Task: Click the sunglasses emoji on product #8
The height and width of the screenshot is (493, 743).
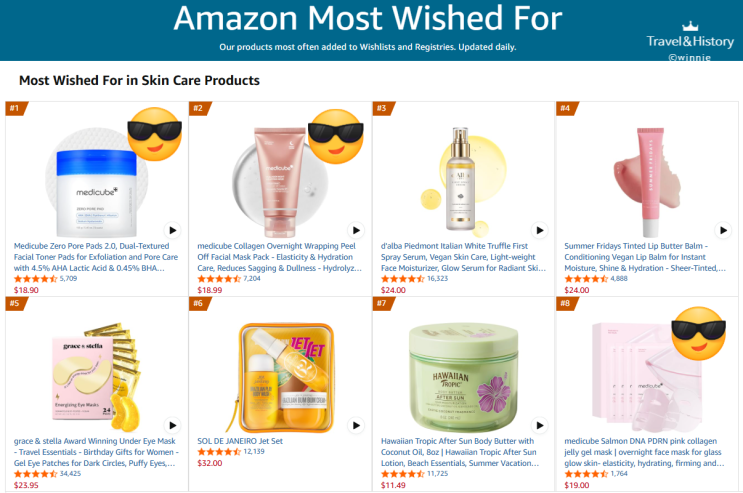Action: click(x=698, y=333)
